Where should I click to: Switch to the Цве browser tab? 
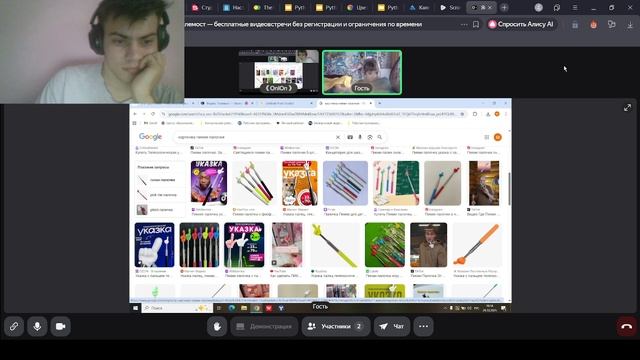pos(357,7)
